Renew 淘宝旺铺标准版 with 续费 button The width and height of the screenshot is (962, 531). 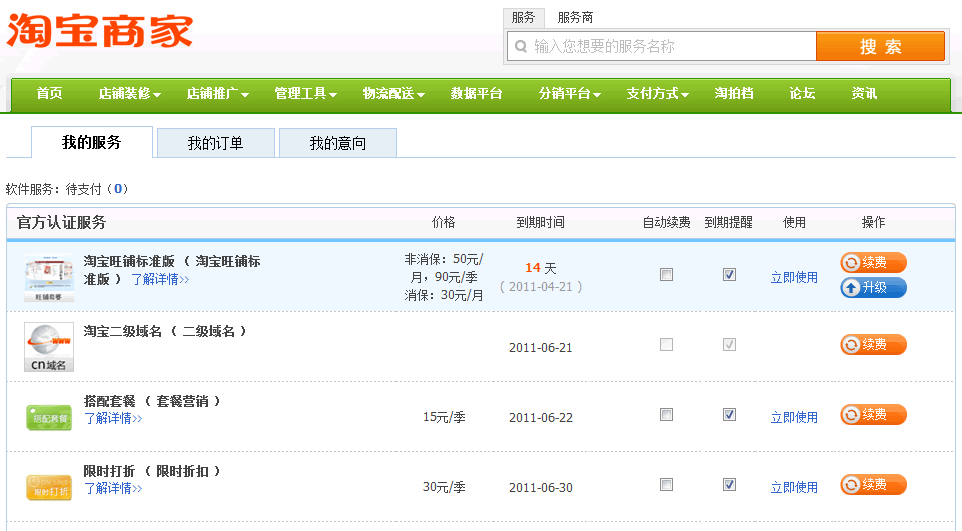pyautogui.click(x=873, y=263)
